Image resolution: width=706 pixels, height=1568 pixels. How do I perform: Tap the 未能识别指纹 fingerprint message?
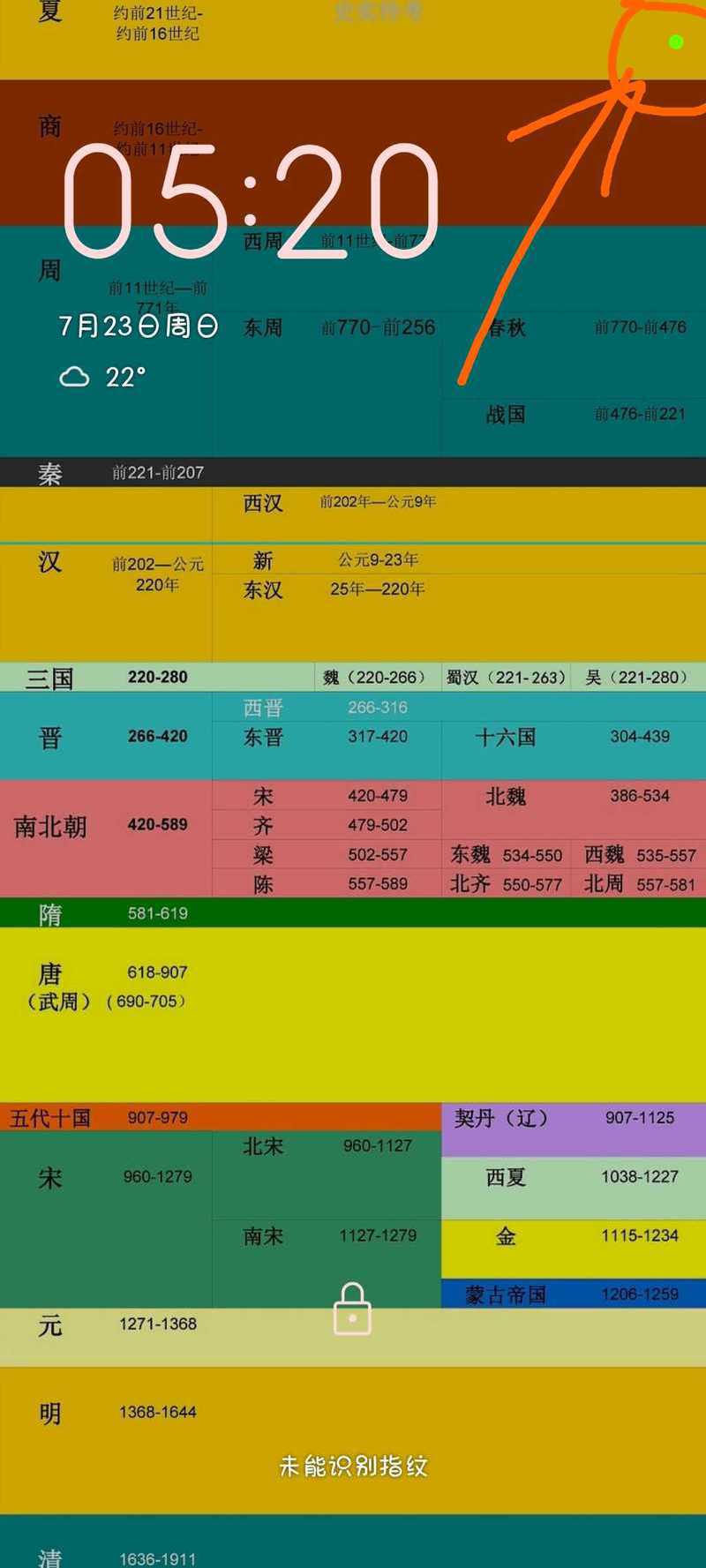(353, 1467)
